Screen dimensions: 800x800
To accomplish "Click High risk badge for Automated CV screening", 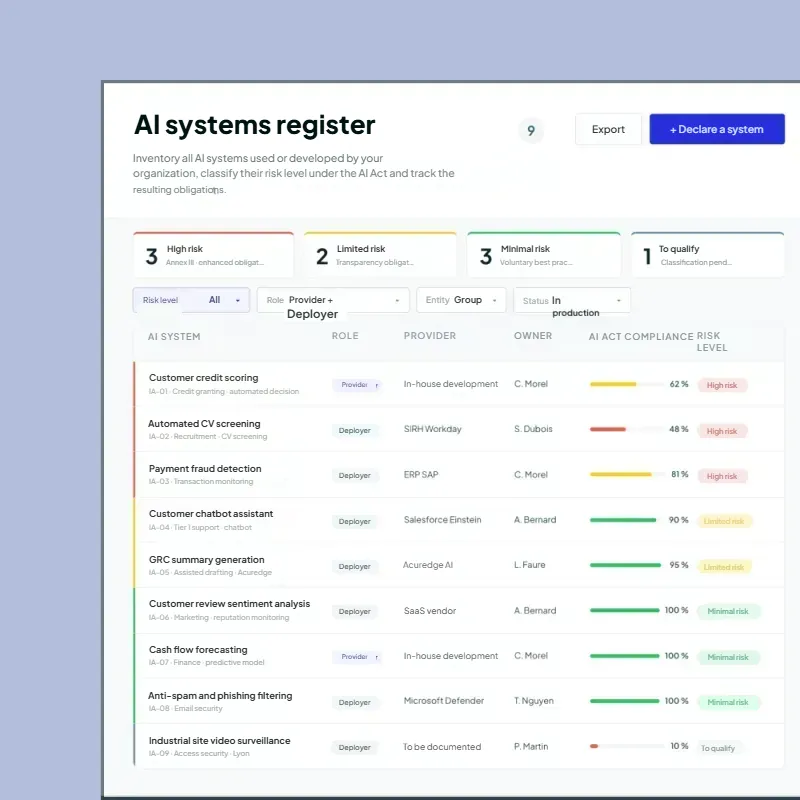I will point(722,431).
